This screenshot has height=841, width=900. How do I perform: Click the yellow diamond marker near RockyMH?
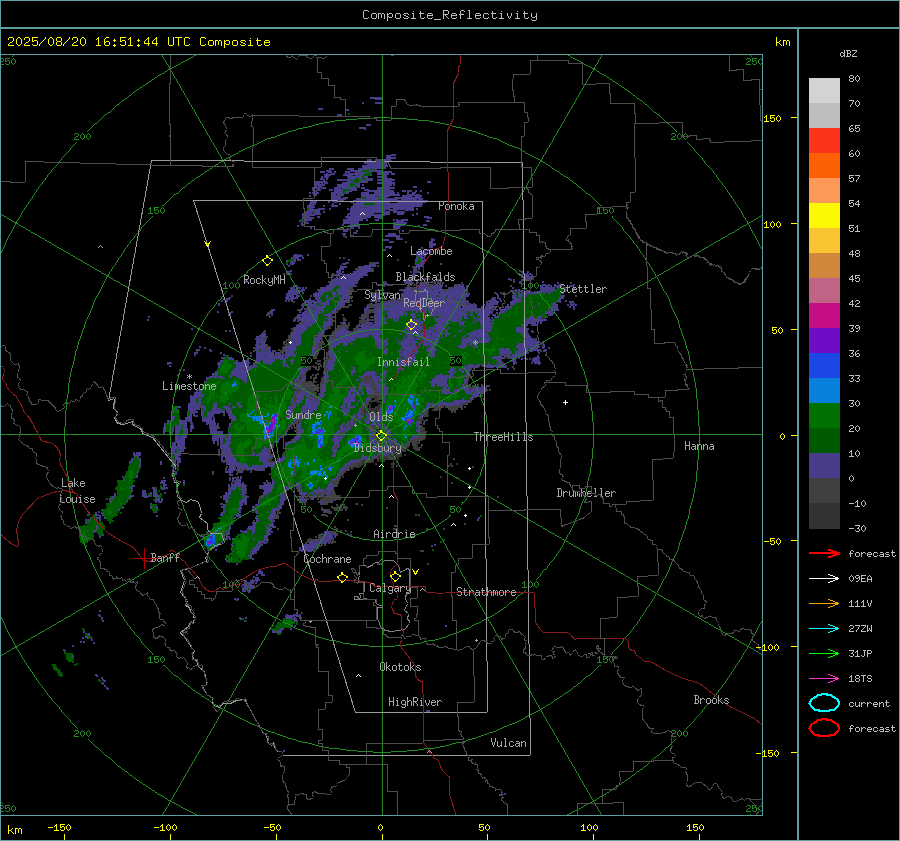[267, 261]
